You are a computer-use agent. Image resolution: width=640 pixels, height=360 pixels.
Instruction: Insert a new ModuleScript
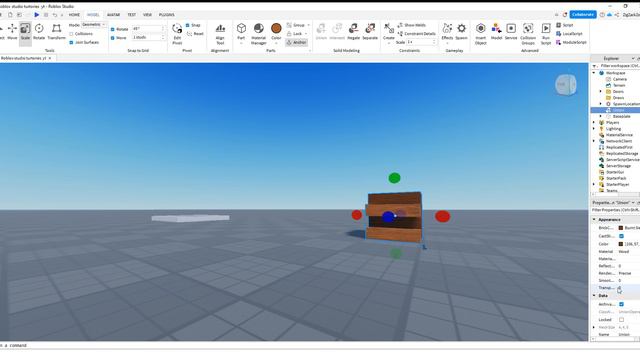(x=571, y=42)
